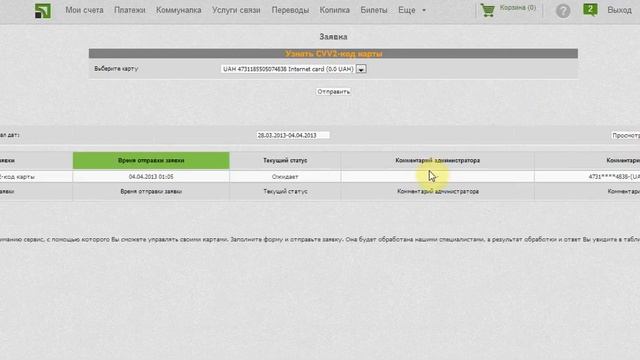Screen dimensions: 640x360
Task: Click the green PrivatBank logo icon
Action: pos(43,11)
